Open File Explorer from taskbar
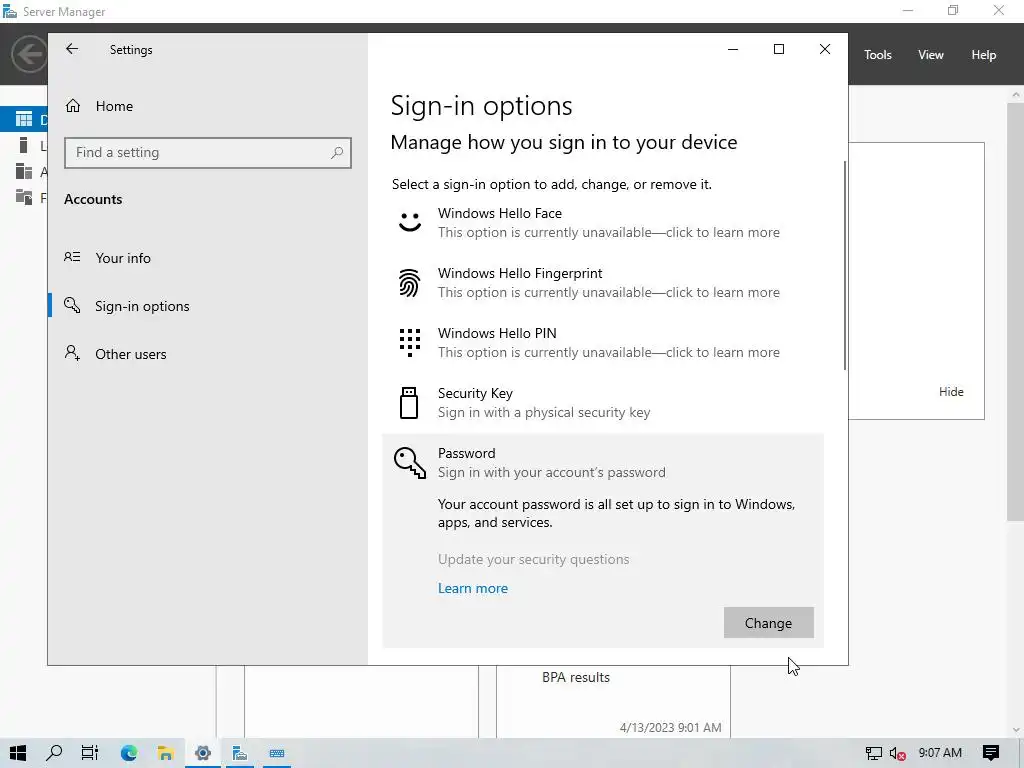 (x=165, y=753)
